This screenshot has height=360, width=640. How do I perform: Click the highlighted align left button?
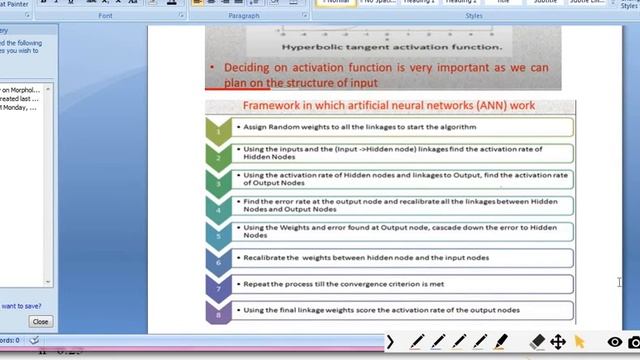tap(198, 2)
